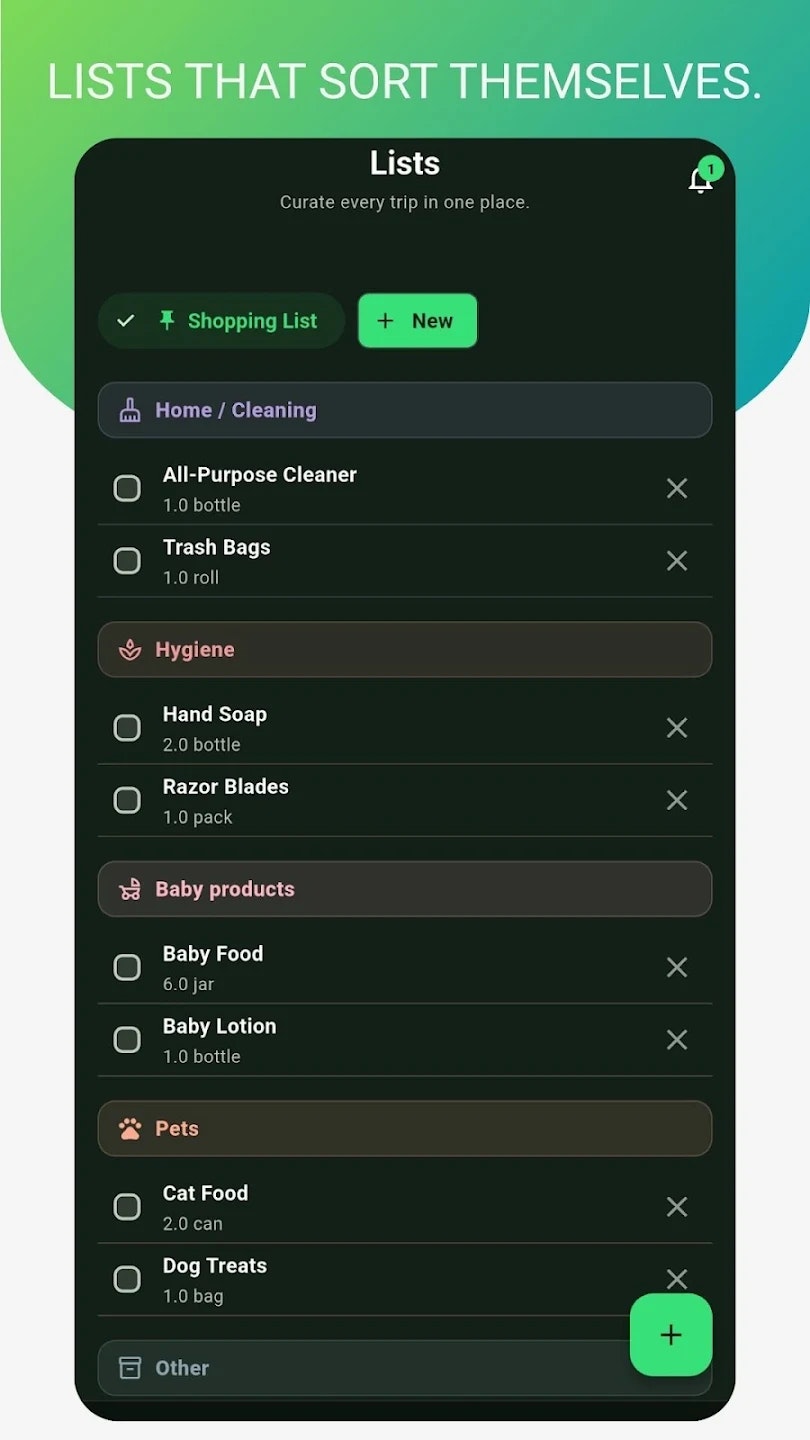This screenshot has width=810, height=1440.
Task: Remove Trash Bags with its X button
Action: pyautogui.click(x=677, y=561)
